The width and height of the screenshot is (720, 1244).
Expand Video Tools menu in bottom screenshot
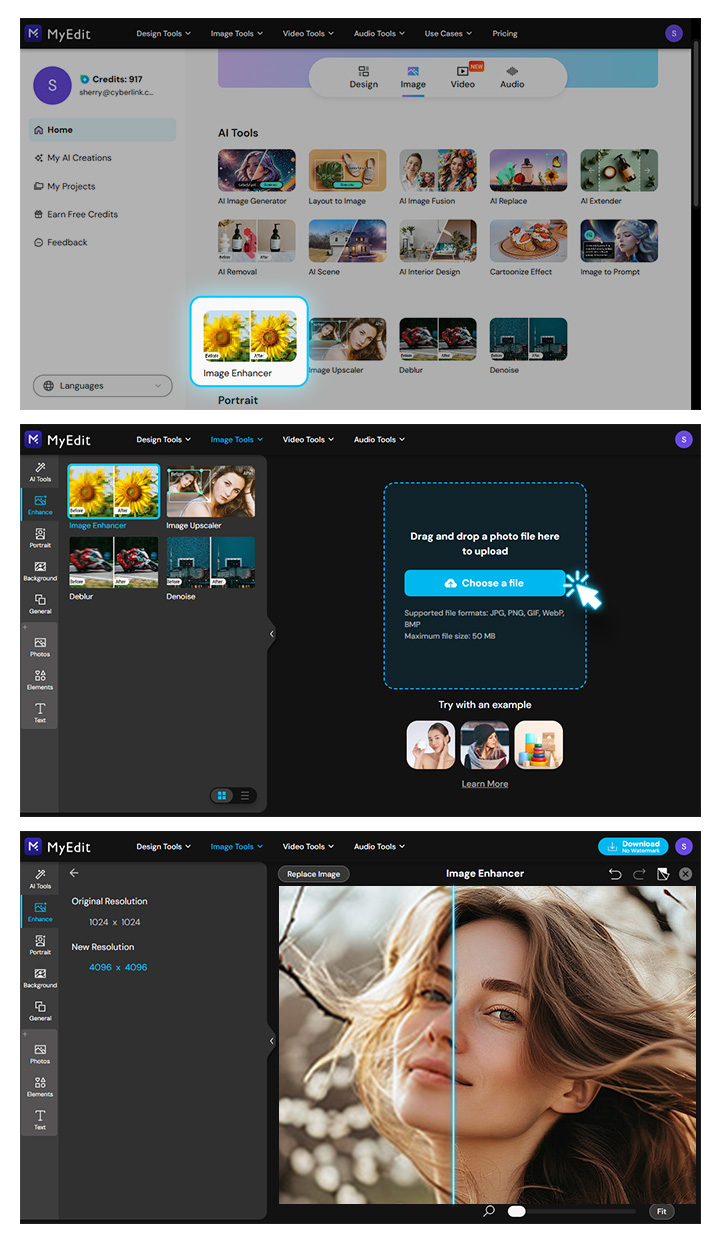point(309,846)
